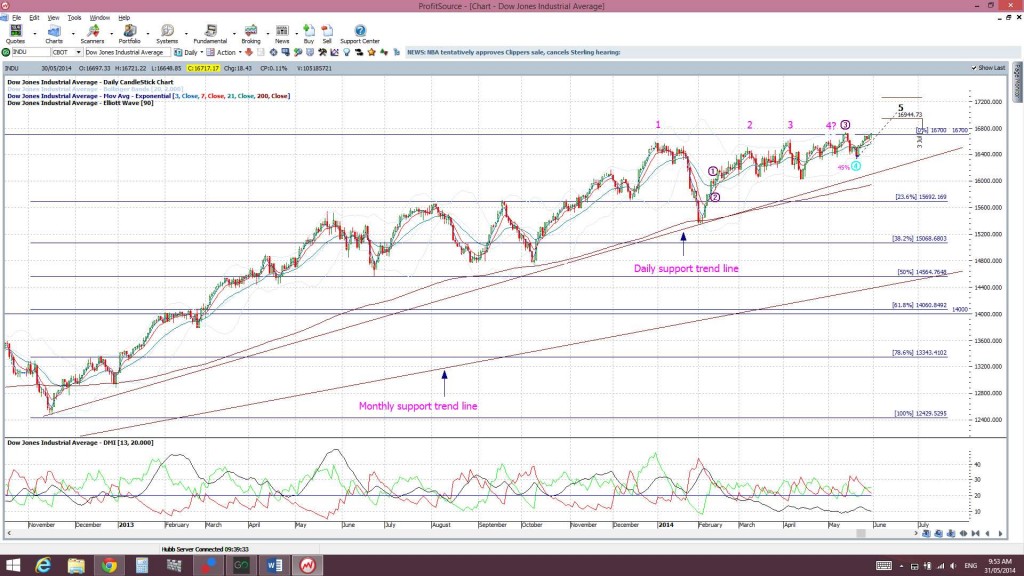Click the 50% Fibonacci level label
This screenshot has width=1024, height=576.
click(x=921, y=272)
